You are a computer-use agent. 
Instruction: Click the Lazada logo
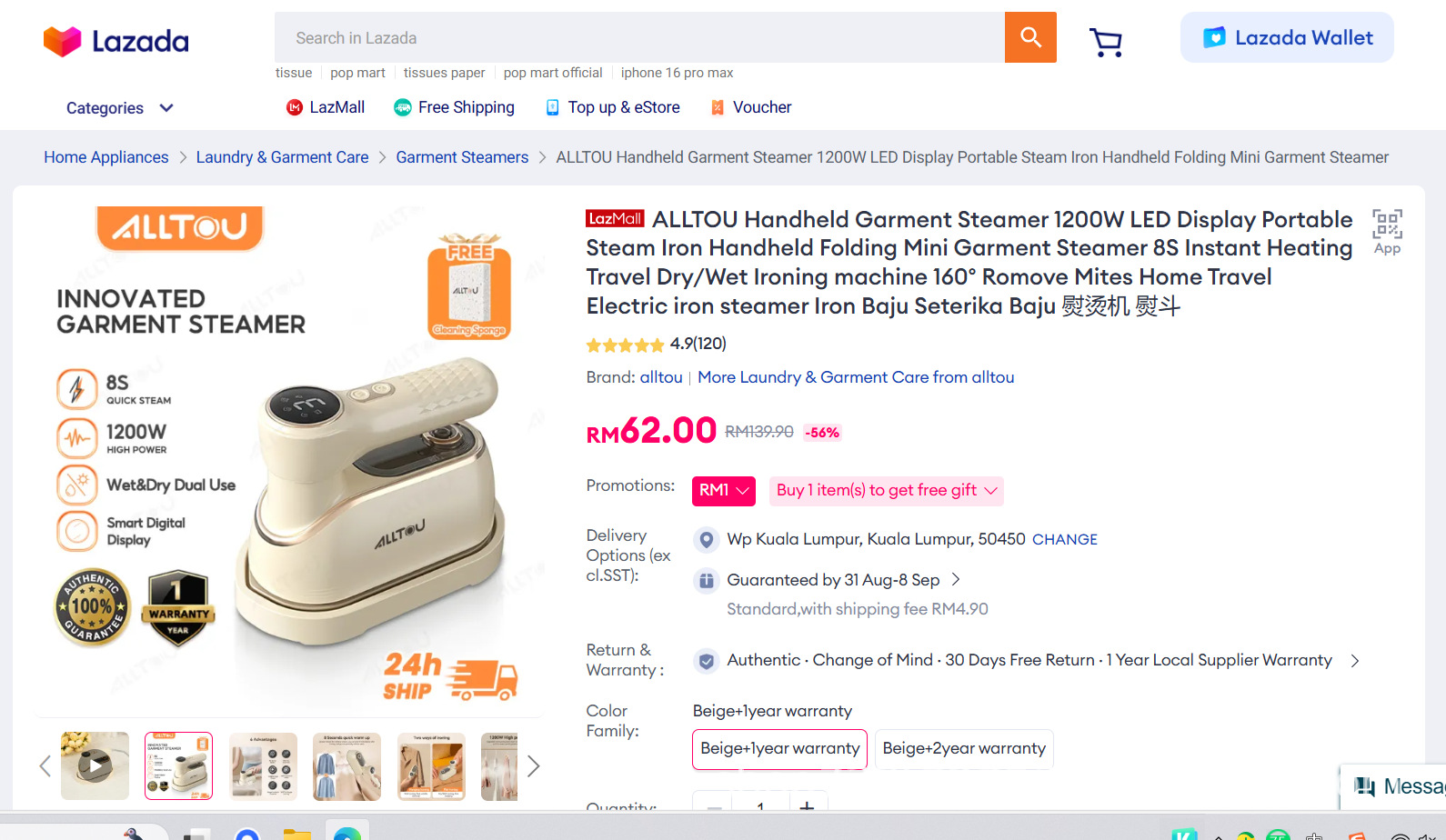[x=116, y=41]
